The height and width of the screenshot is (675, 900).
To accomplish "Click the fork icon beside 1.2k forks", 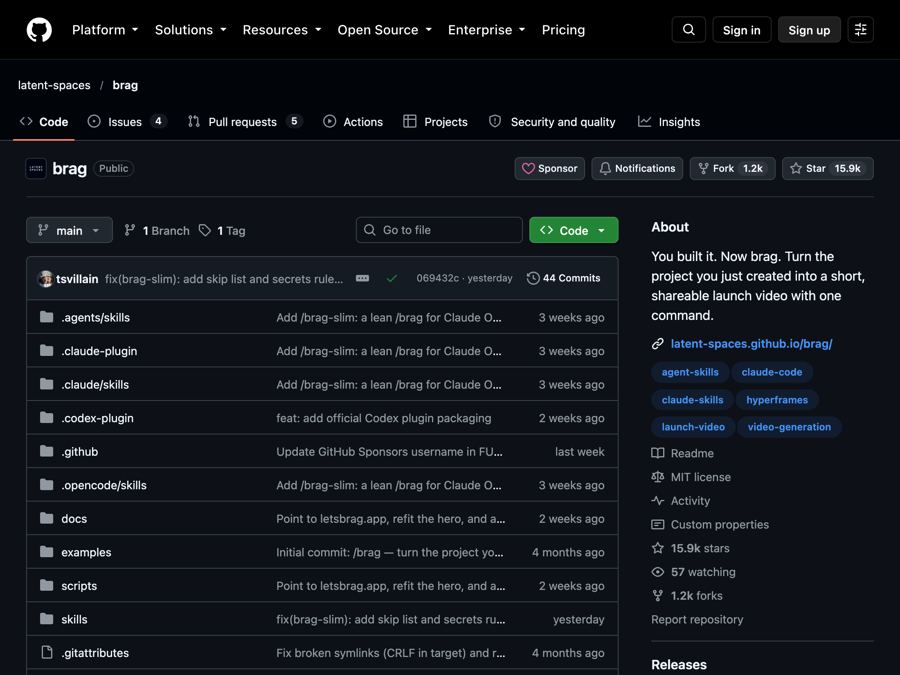I will (x=658, y=596).
